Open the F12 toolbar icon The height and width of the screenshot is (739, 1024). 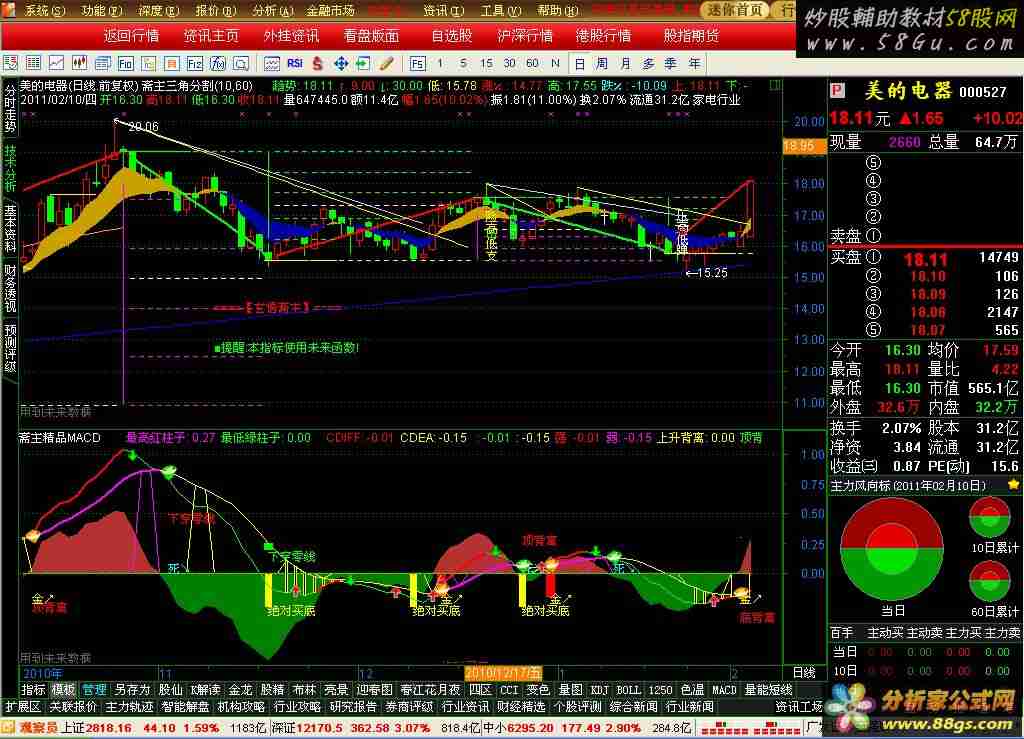(195, 63)
